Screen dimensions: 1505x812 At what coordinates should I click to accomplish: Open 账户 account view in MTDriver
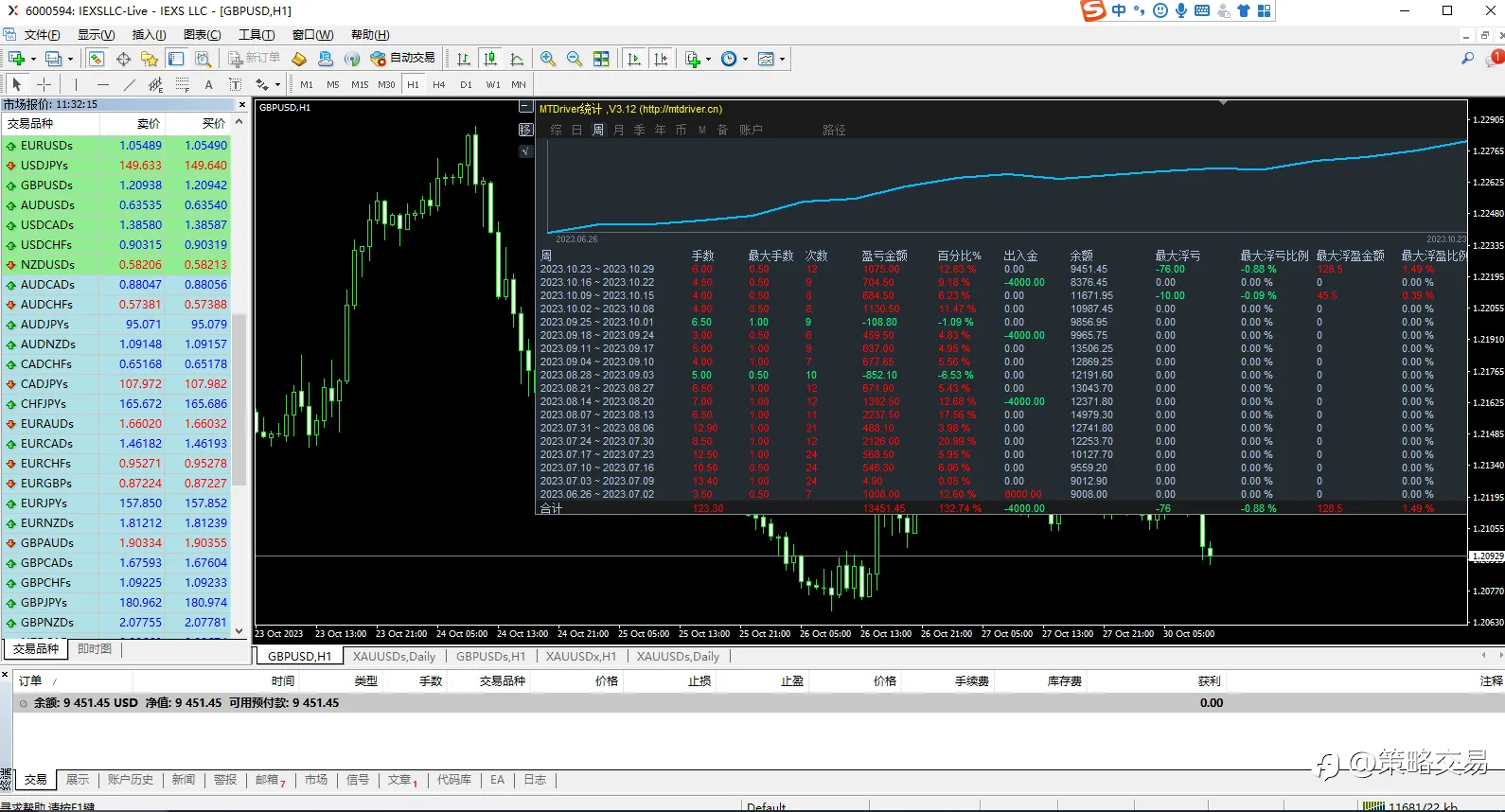click(x=751, y=130)
